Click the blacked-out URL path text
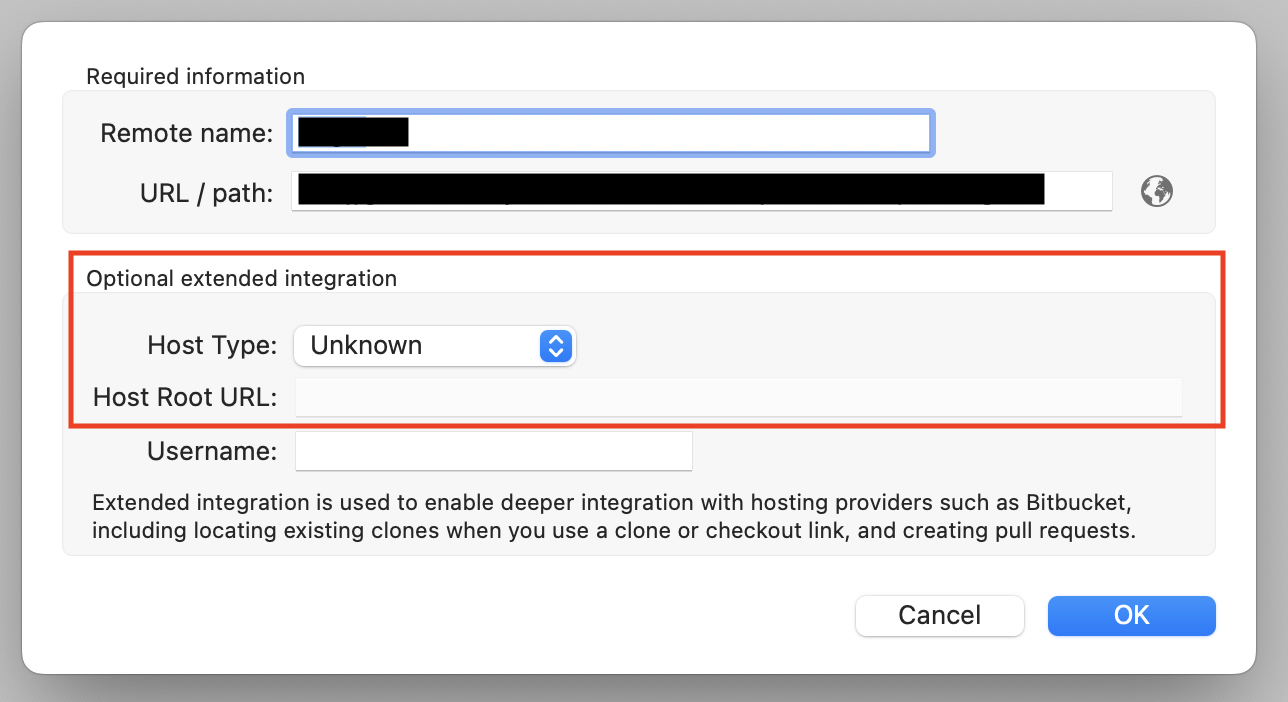The width and height of the screenshot is (1288, 702). tap(670, 189)
